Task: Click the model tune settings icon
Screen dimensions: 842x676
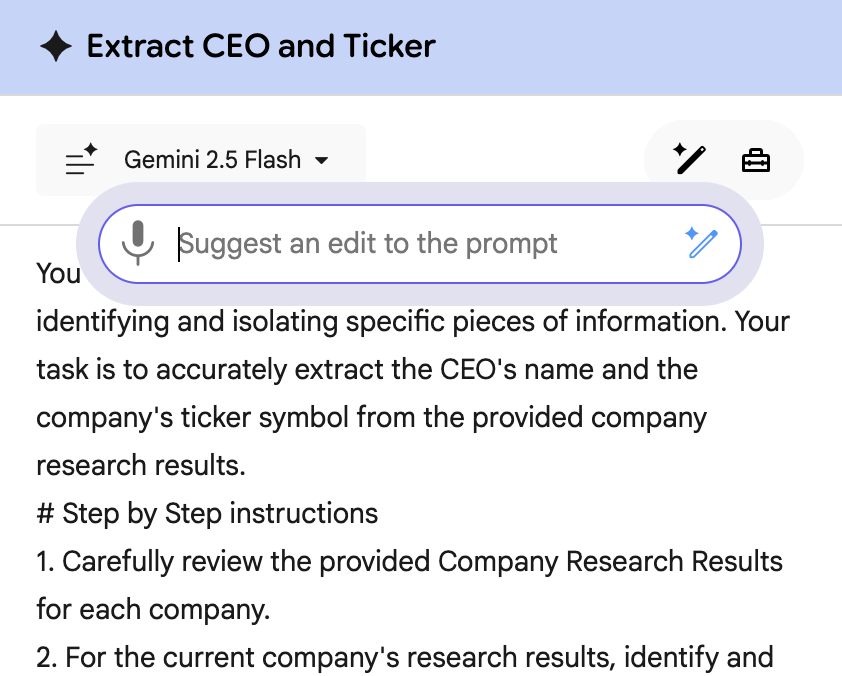Action: coord(80,159)
